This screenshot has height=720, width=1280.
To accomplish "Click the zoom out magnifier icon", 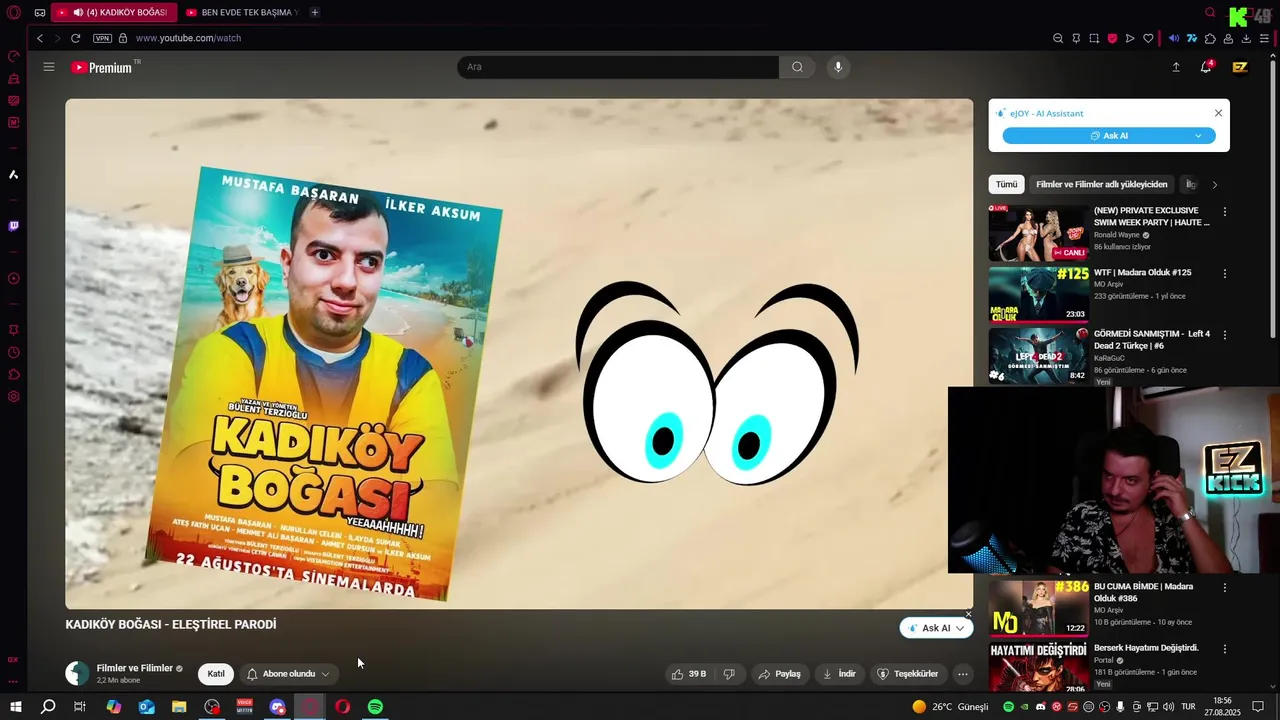I will coord(1058,38).
